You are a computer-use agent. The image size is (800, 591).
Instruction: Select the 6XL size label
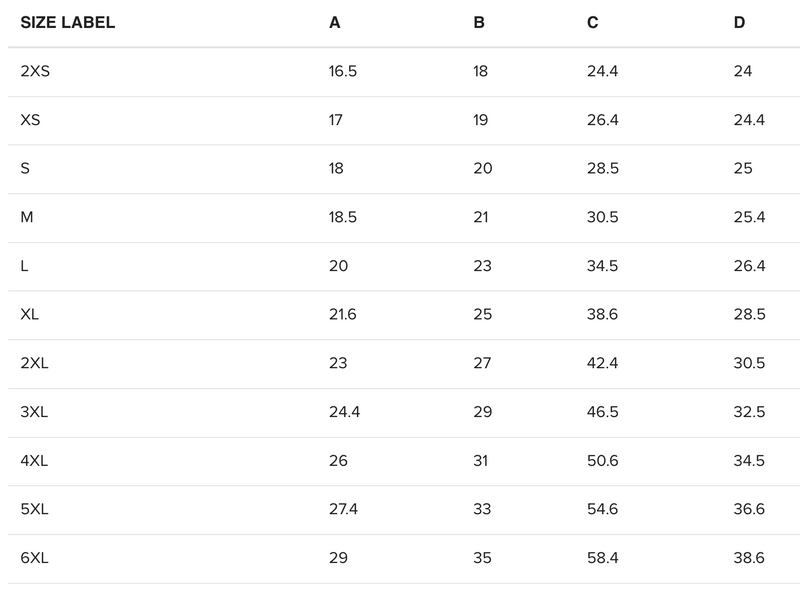[x=34, y=558]
